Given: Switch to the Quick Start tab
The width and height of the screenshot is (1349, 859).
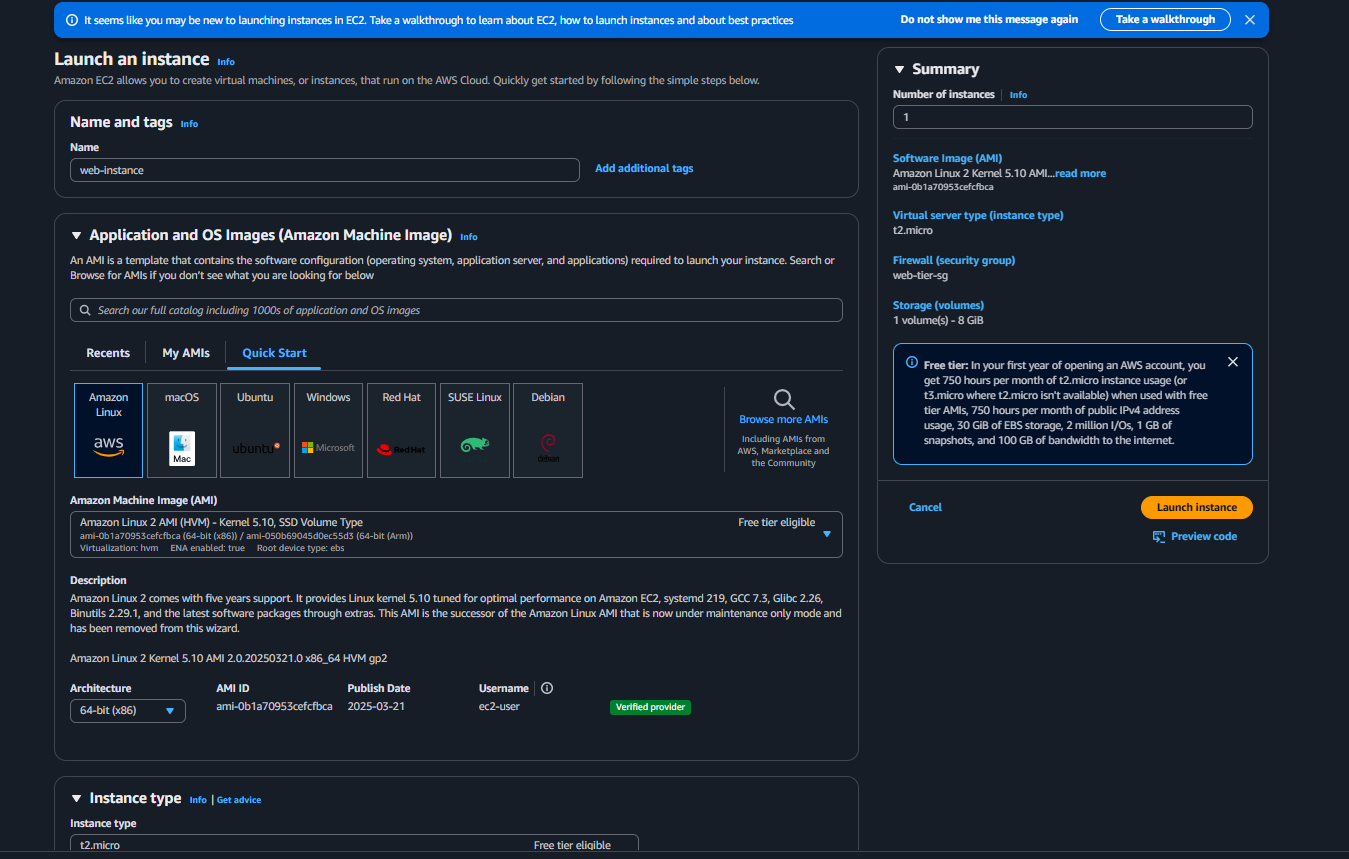Looking at the screenshot, I should coord(274,353).
